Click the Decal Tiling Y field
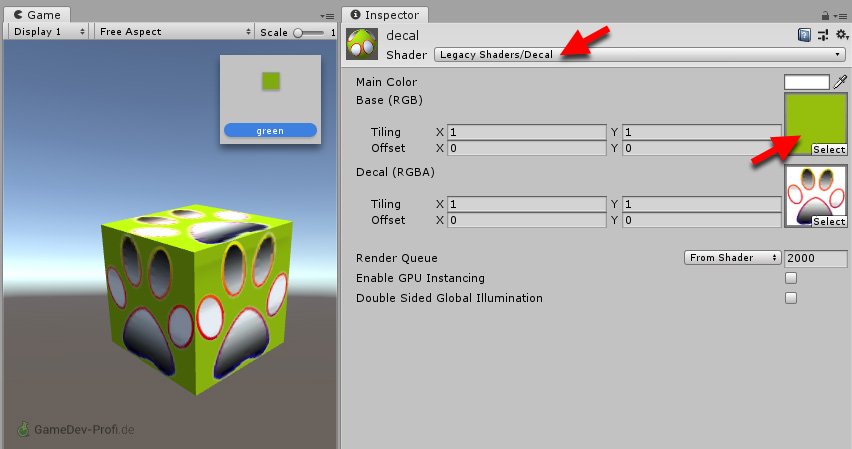This screenshot has width=852, height=449. pos(701,204)
